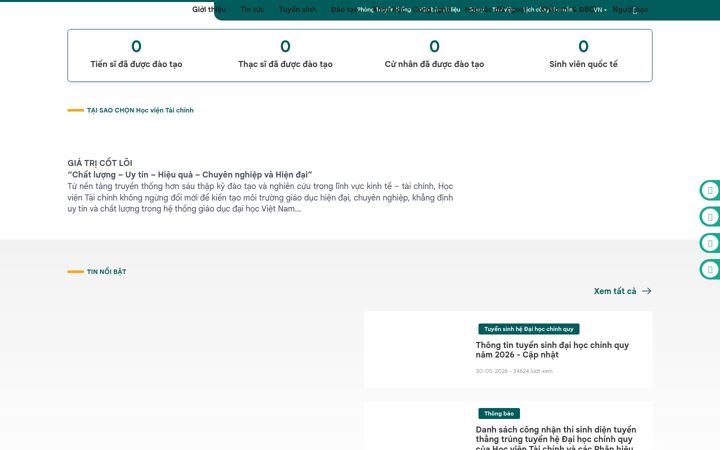Click the bottommost floating round side button
The height and width of the screenshot is (450, 720).
710,270
